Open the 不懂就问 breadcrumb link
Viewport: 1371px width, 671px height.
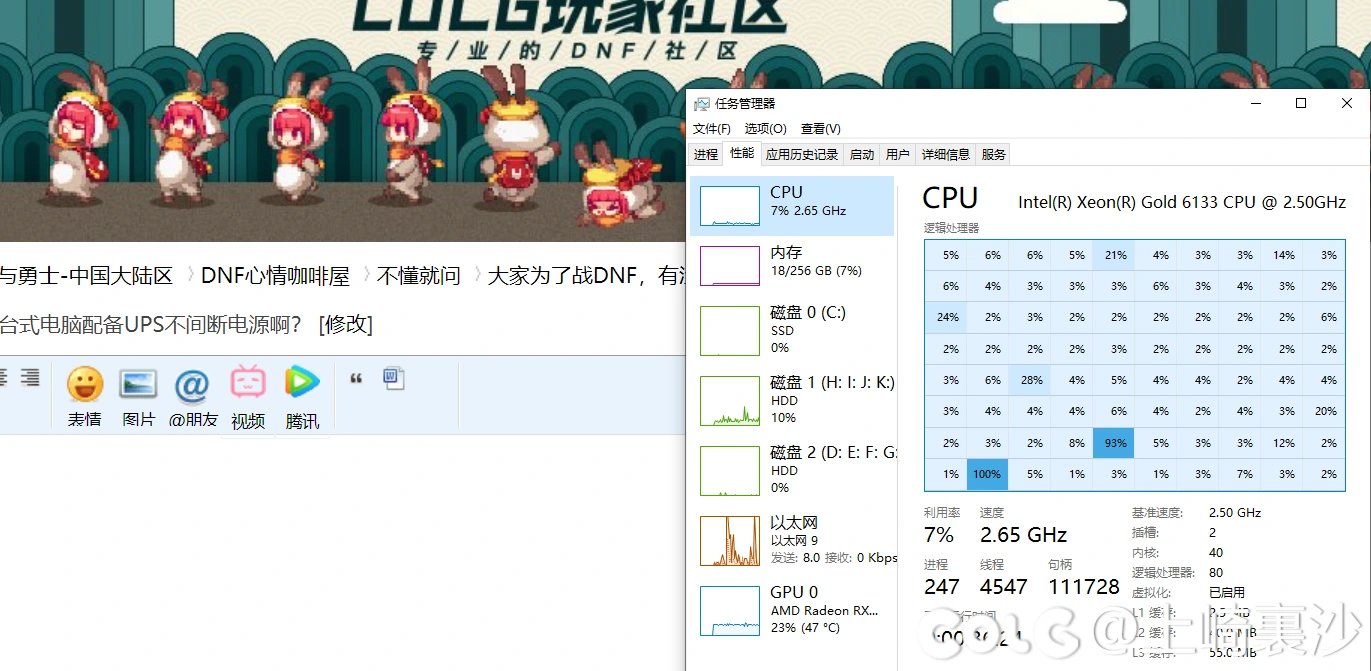pos(418,276)
